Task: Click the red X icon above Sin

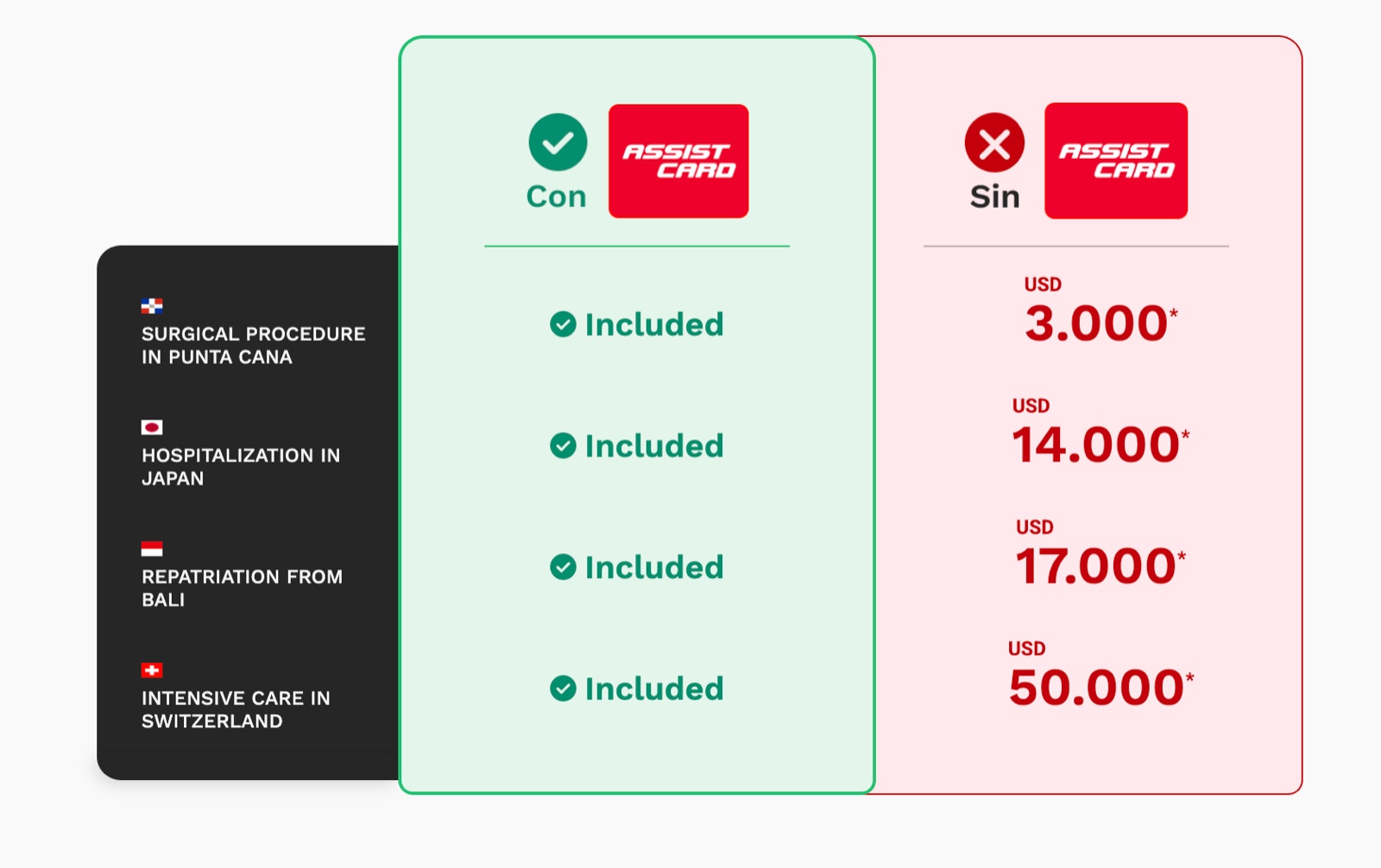Action: [x=994, y=142]
